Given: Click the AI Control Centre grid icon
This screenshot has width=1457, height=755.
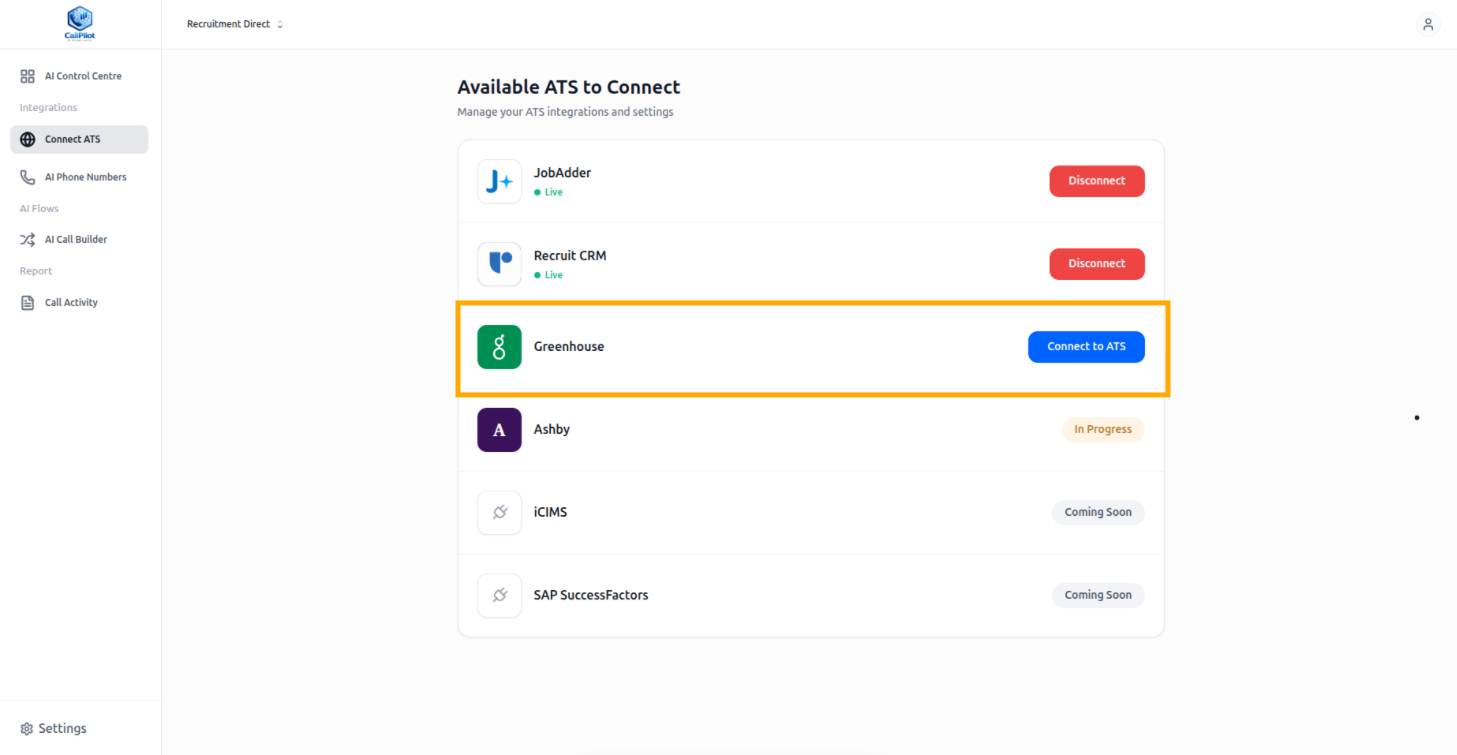Looking at the screenshot, I should (x=28, y=76).
